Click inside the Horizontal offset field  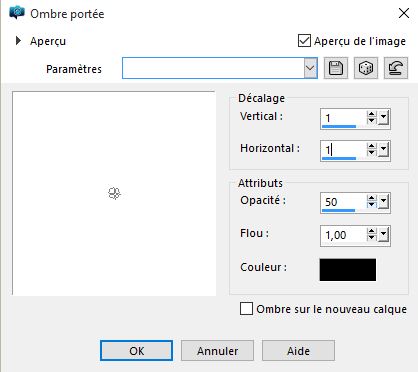coord(343,150)
